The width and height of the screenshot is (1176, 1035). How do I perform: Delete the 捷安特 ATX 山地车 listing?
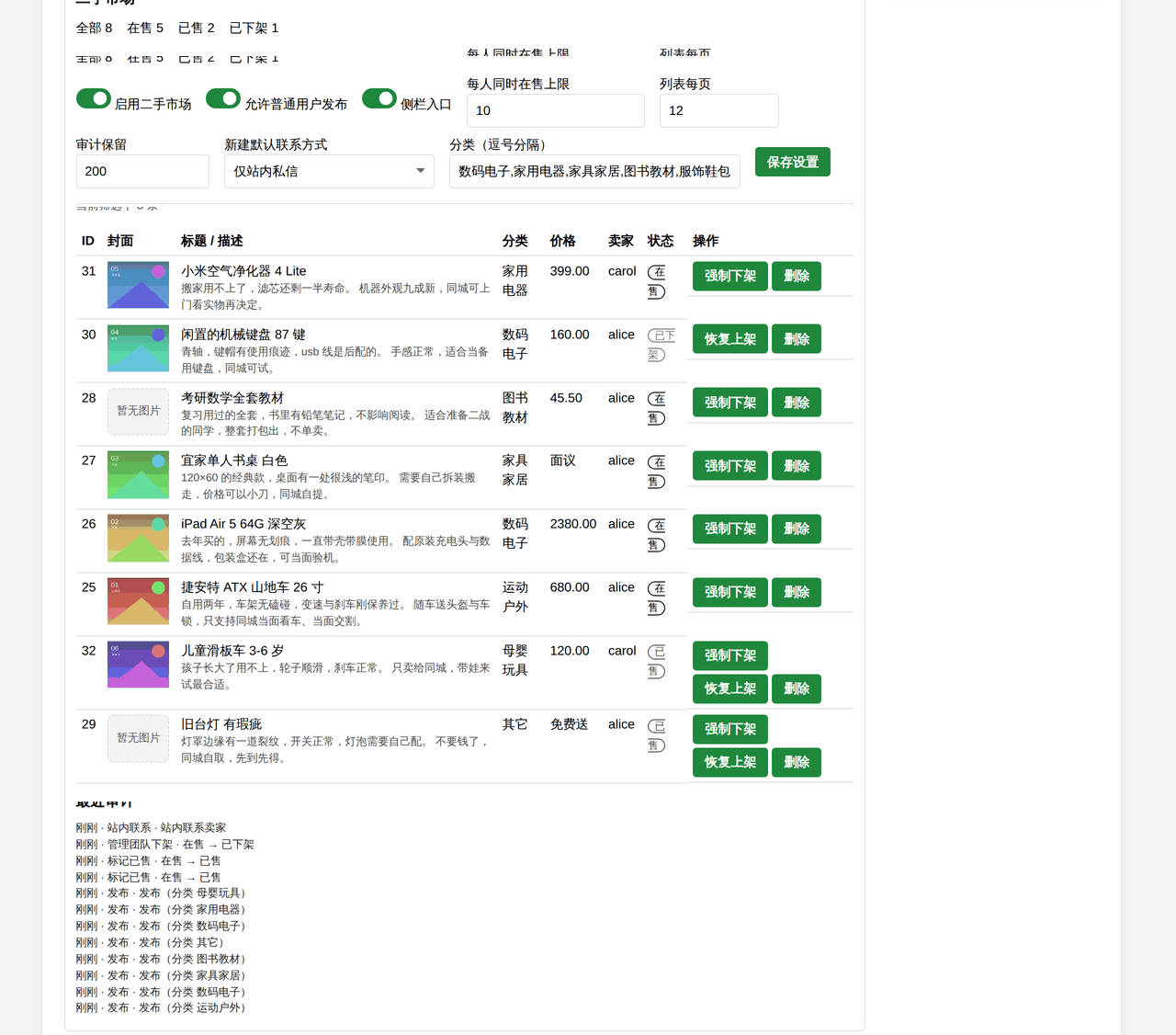797,592
